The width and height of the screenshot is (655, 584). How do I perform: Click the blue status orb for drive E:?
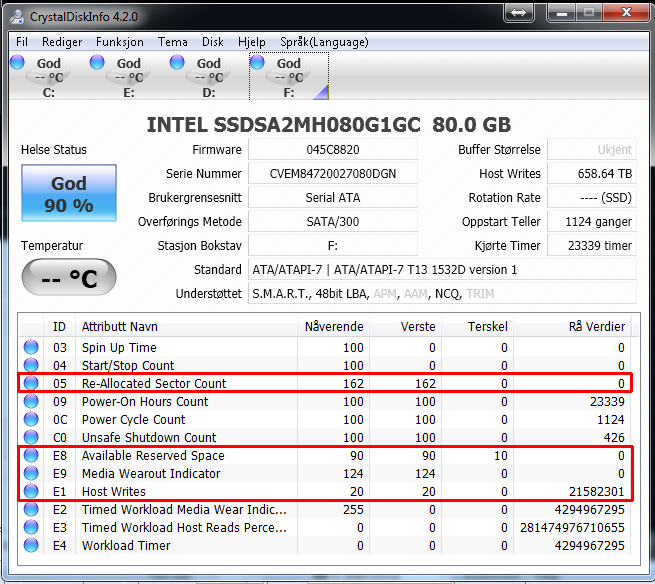97,62
